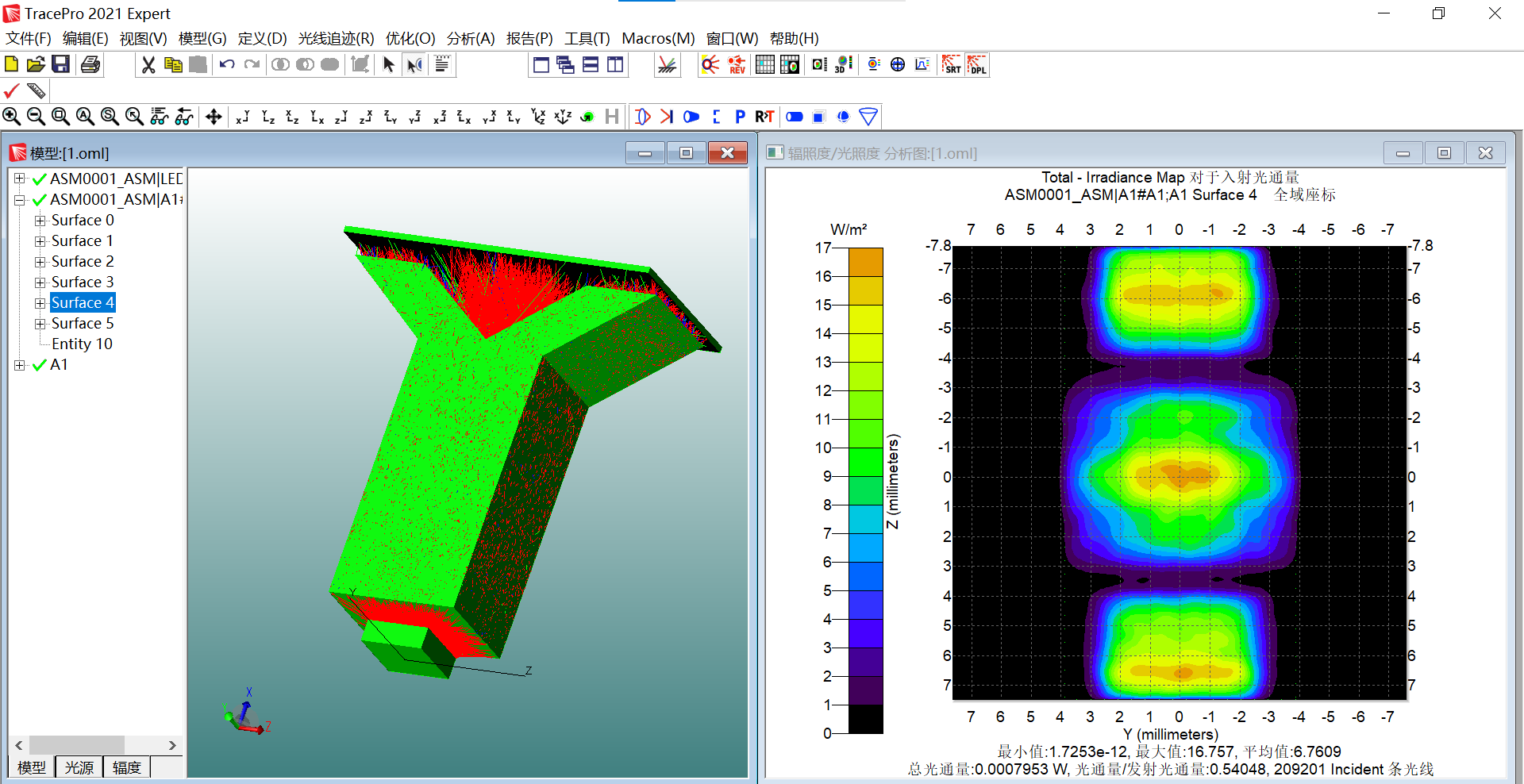Toggle the DPL display button
Viewport: 1524px width, 784px height.
pos(977,64)
